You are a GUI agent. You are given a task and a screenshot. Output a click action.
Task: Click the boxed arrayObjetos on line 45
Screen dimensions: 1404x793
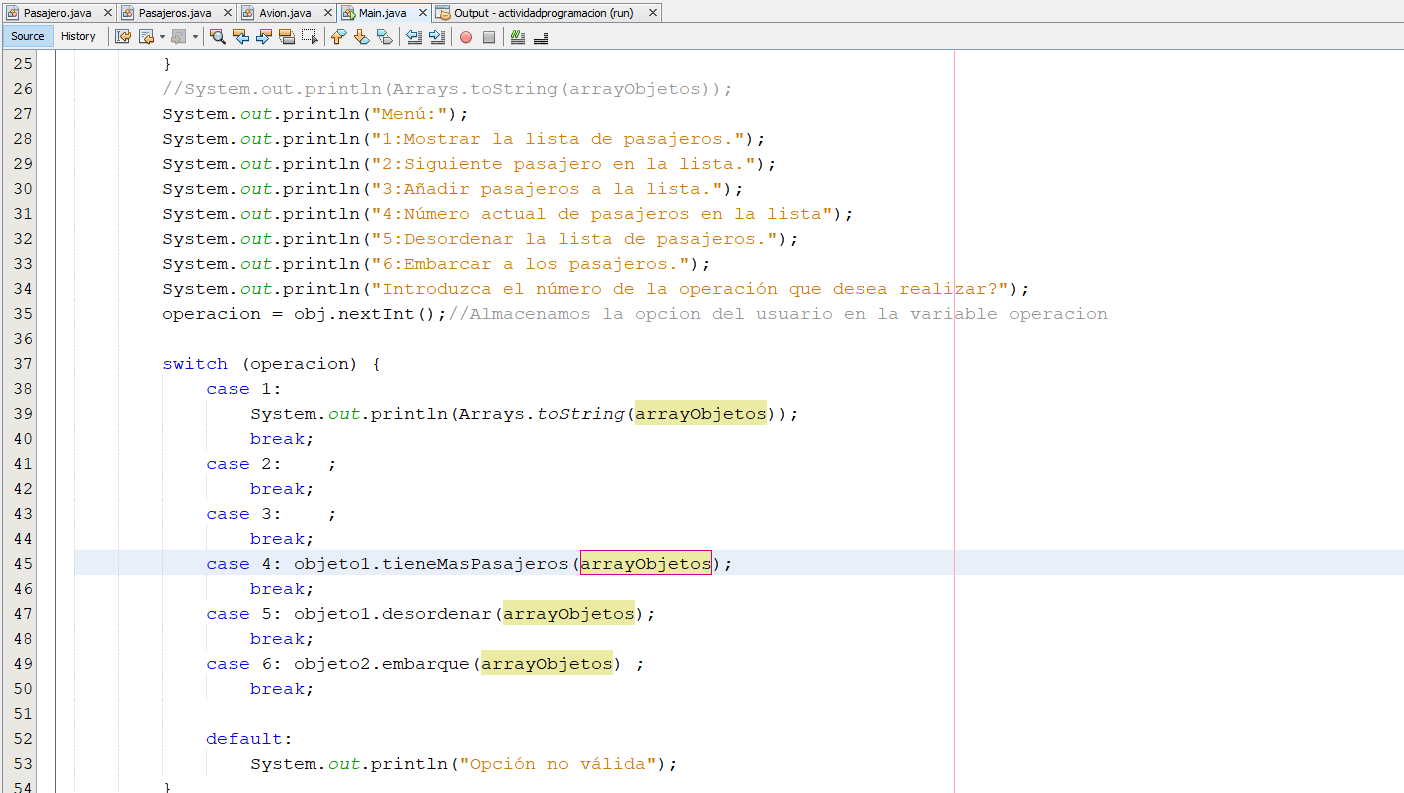pyautogui.click(x=646, y=564)
